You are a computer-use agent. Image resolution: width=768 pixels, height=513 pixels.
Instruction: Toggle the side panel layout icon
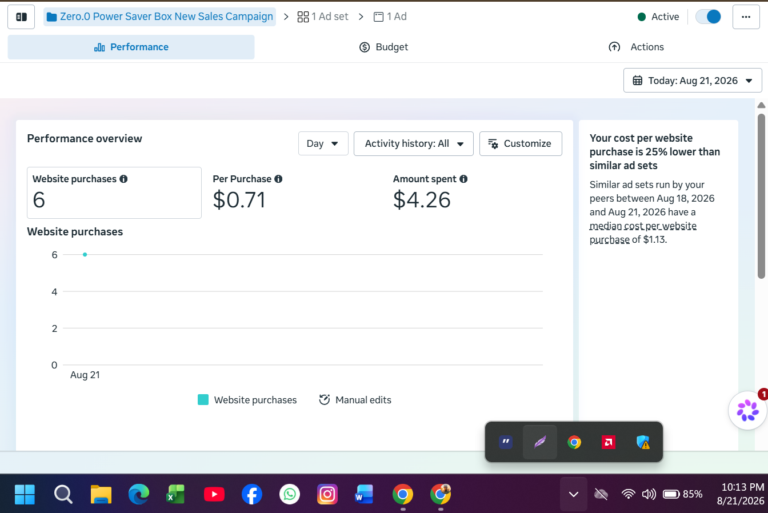coord(21,17)
